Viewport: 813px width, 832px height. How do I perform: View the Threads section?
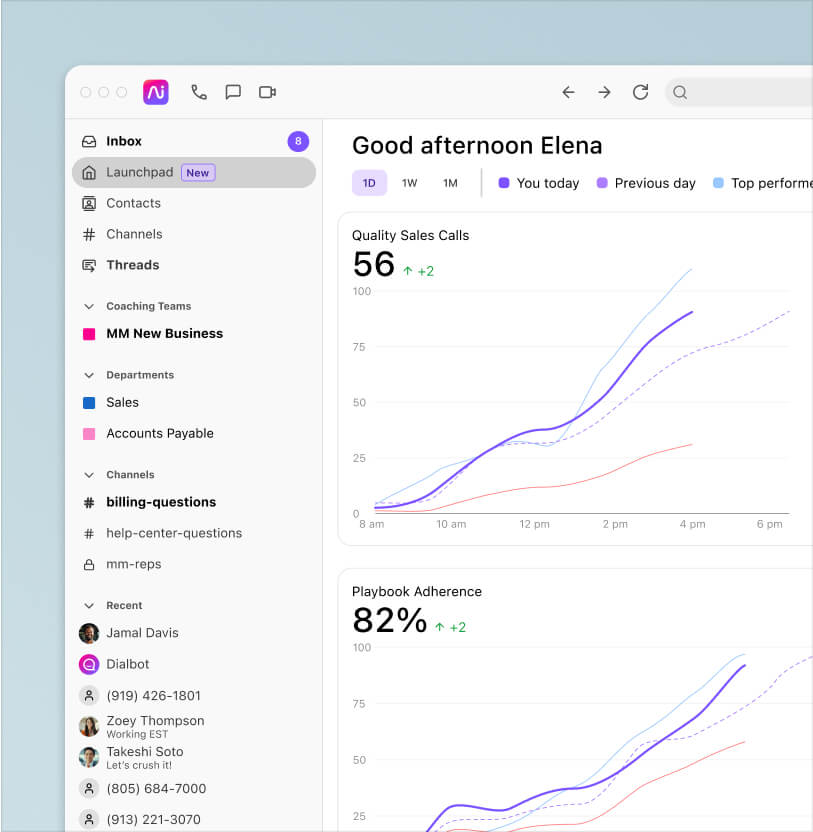(x=131, y=265)
